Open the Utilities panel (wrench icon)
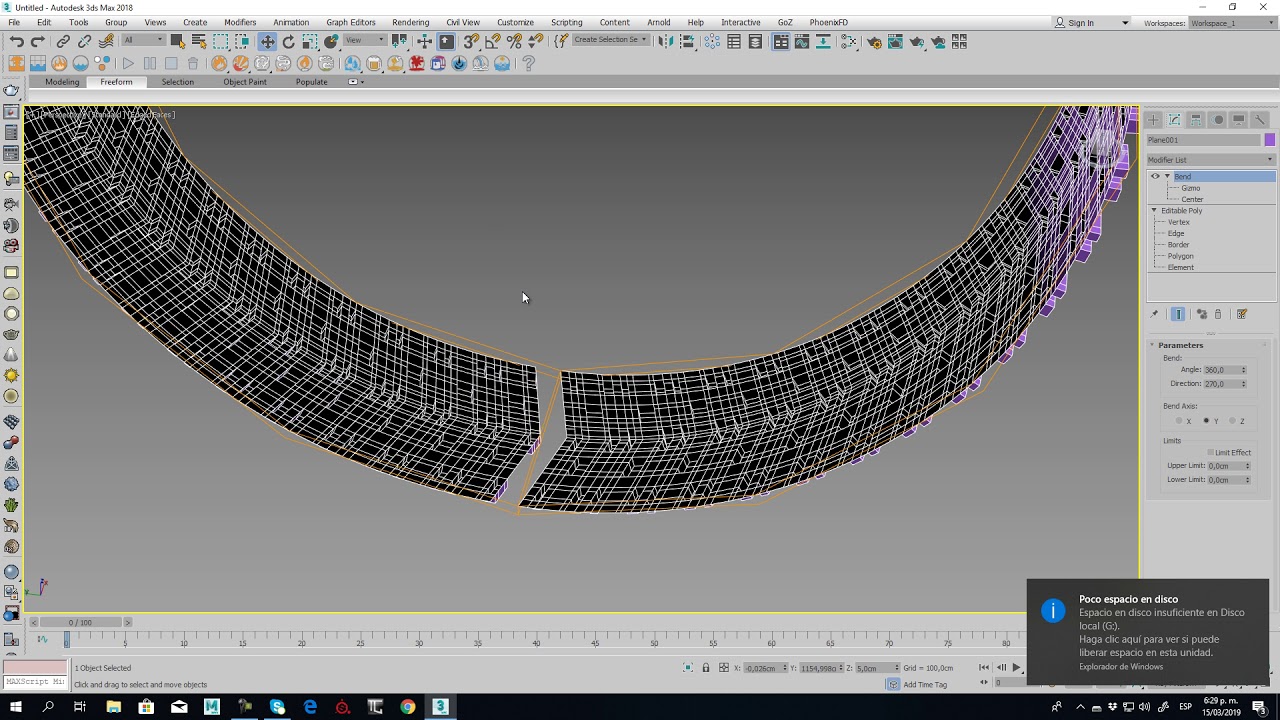 click(x=1260, y=119)
